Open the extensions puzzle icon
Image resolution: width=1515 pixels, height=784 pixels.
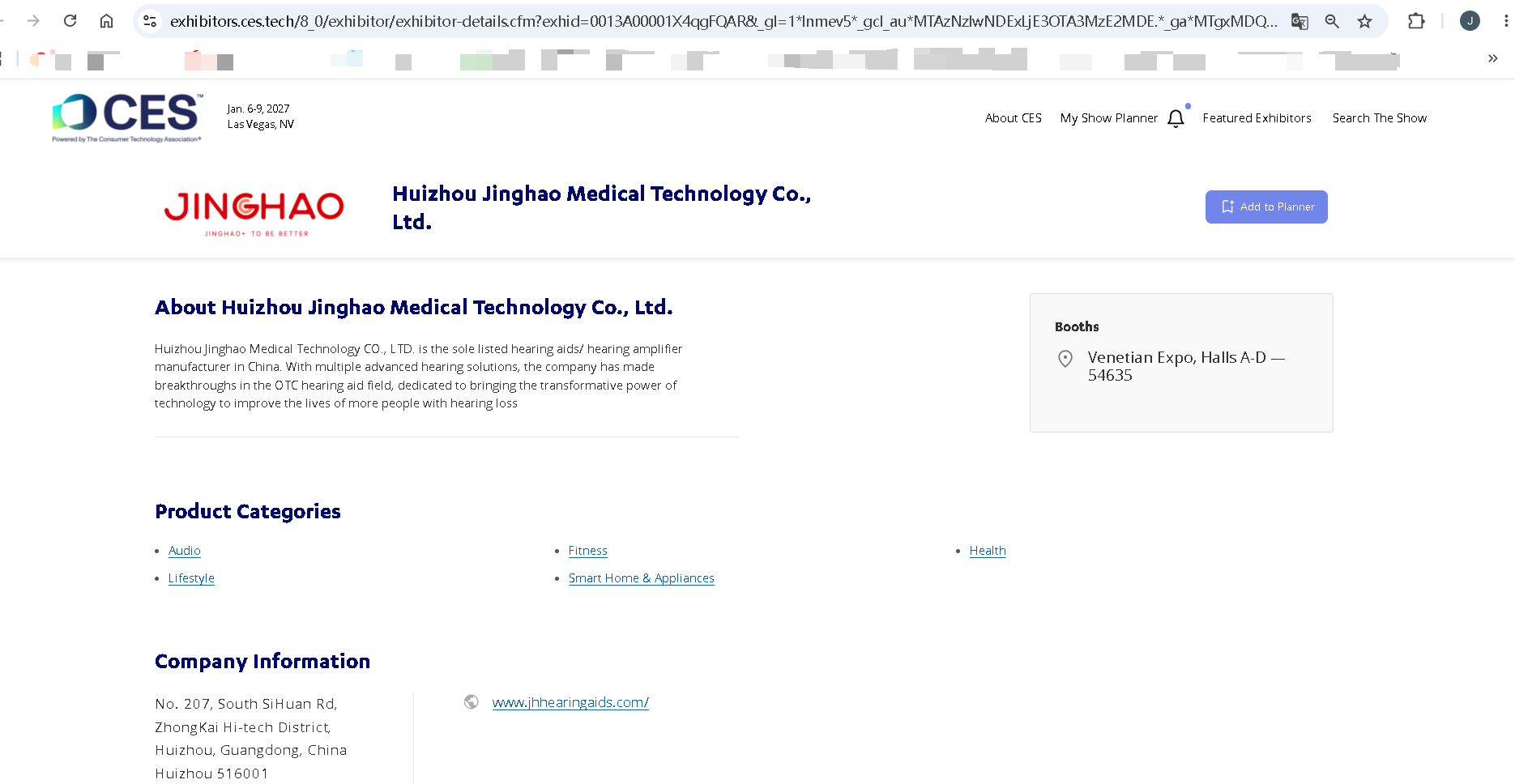(x=1416, y=21)
